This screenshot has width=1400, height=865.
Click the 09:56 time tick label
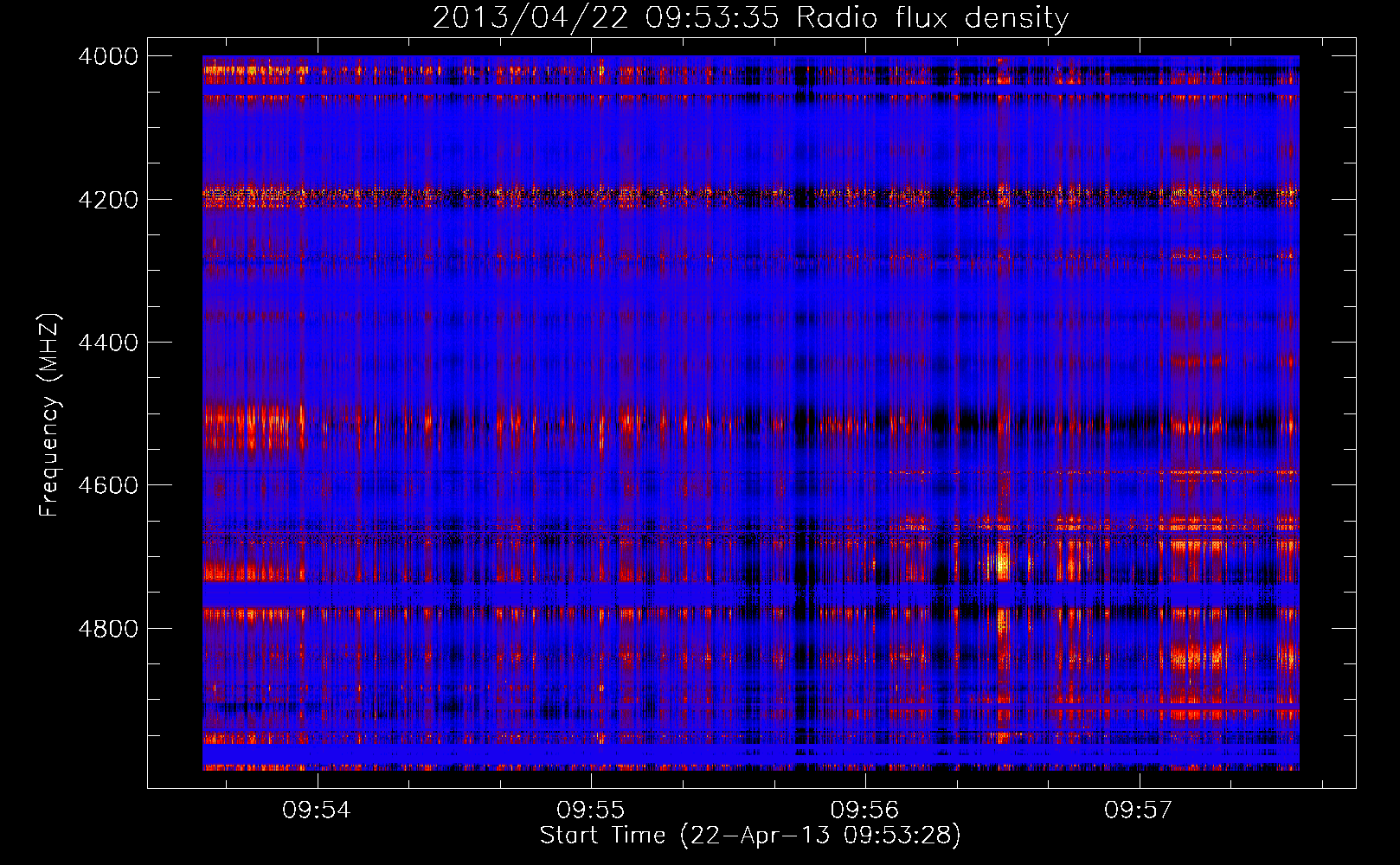point(864,810)
